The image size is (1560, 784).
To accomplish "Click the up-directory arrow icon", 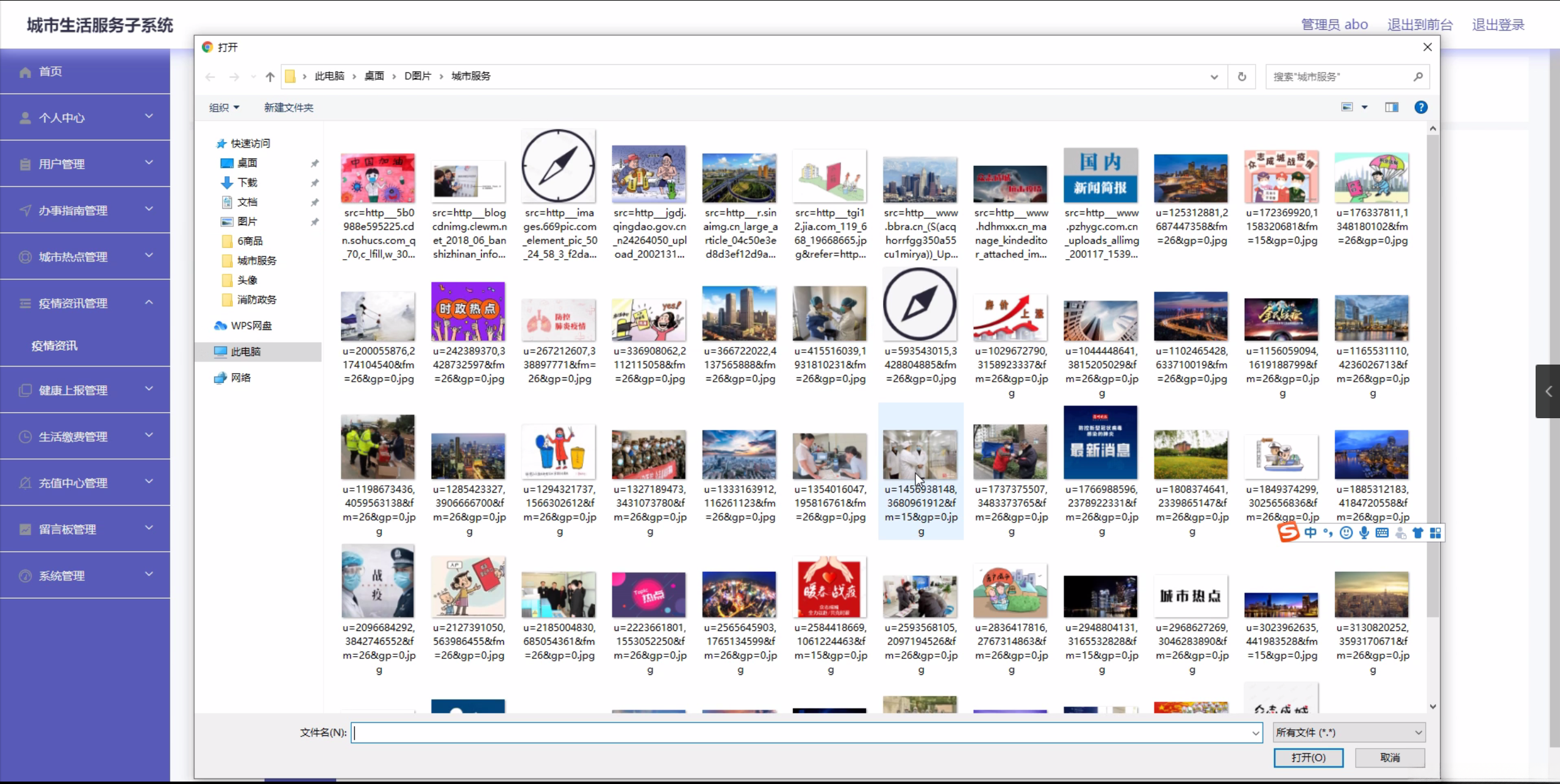I will [270, 77].
